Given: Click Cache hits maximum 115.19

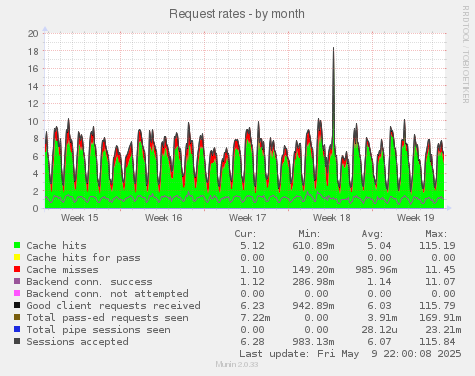Looking at the screenshot, I should [437, 246].
